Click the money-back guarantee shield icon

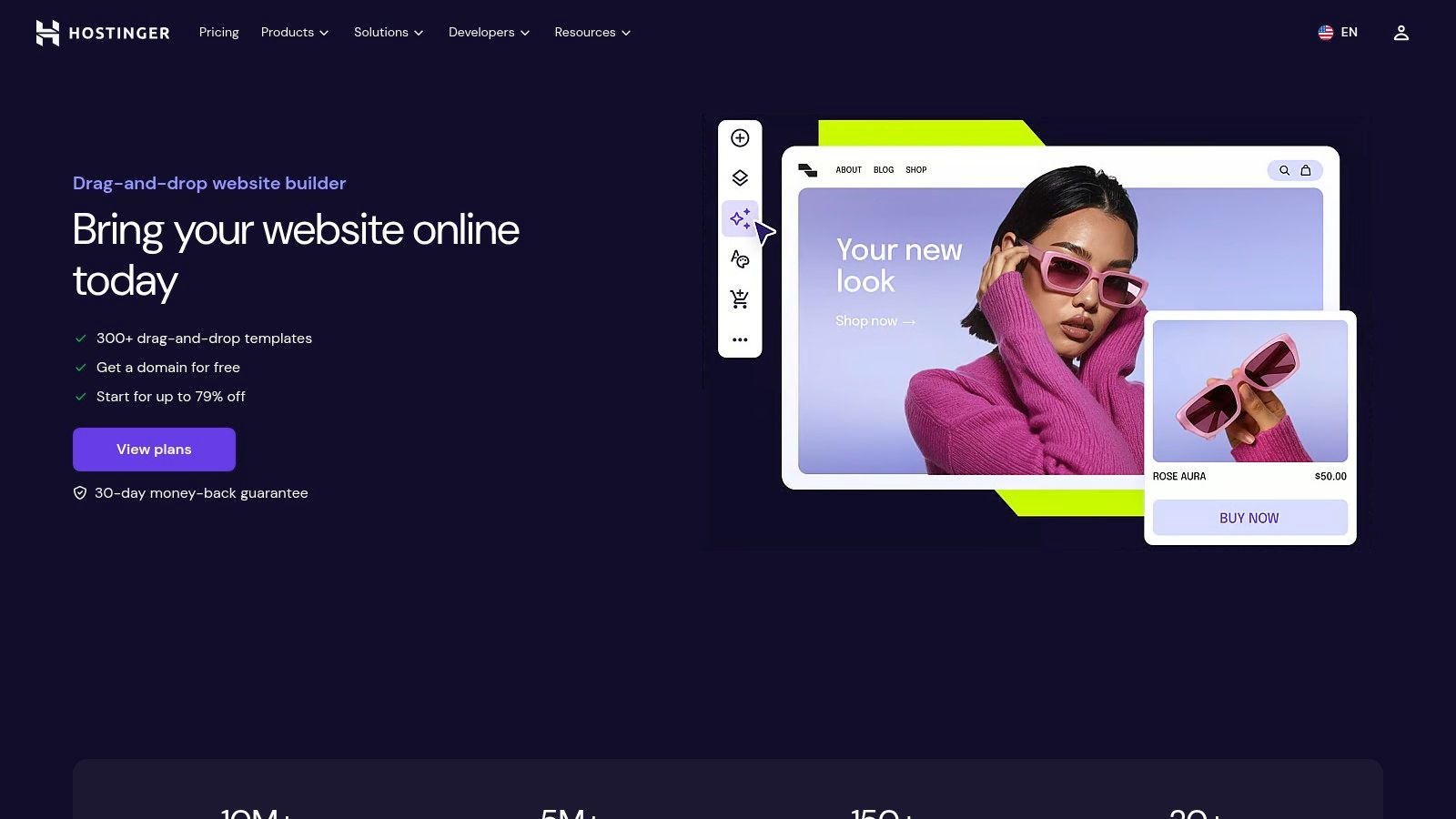(x=80, y=493)
